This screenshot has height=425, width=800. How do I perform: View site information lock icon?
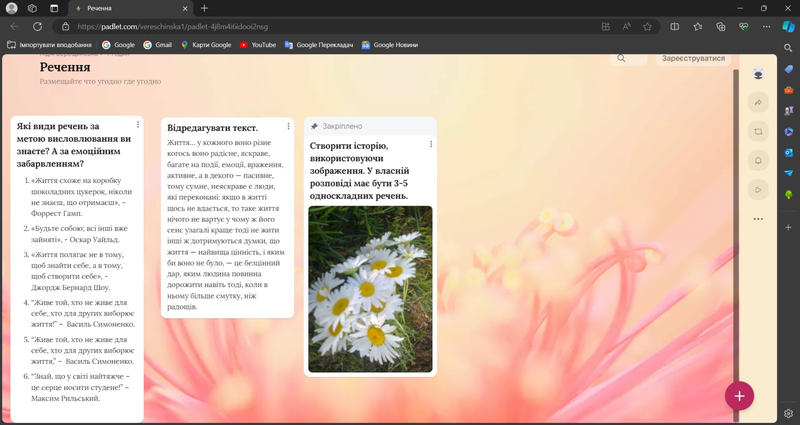[65, 27]
